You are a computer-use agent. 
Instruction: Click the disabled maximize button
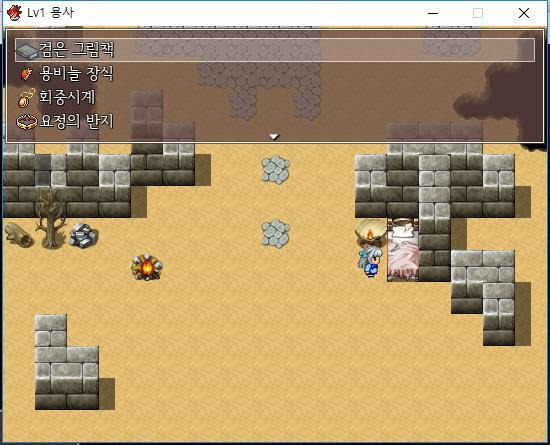pyautogui.click(x=478, y=13)
